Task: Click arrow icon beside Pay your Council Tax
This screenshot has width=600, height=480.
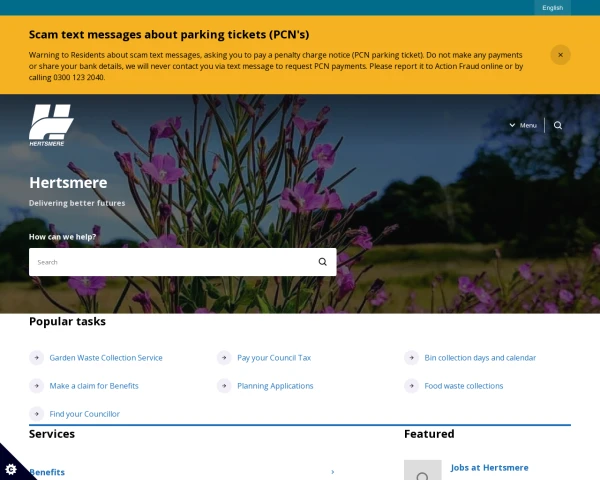Action: (224, 358)
